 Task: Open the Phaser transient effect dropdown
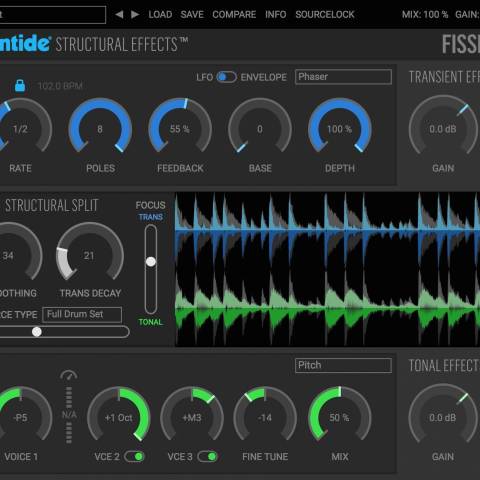pyautogui.click(x=343, y=77)
